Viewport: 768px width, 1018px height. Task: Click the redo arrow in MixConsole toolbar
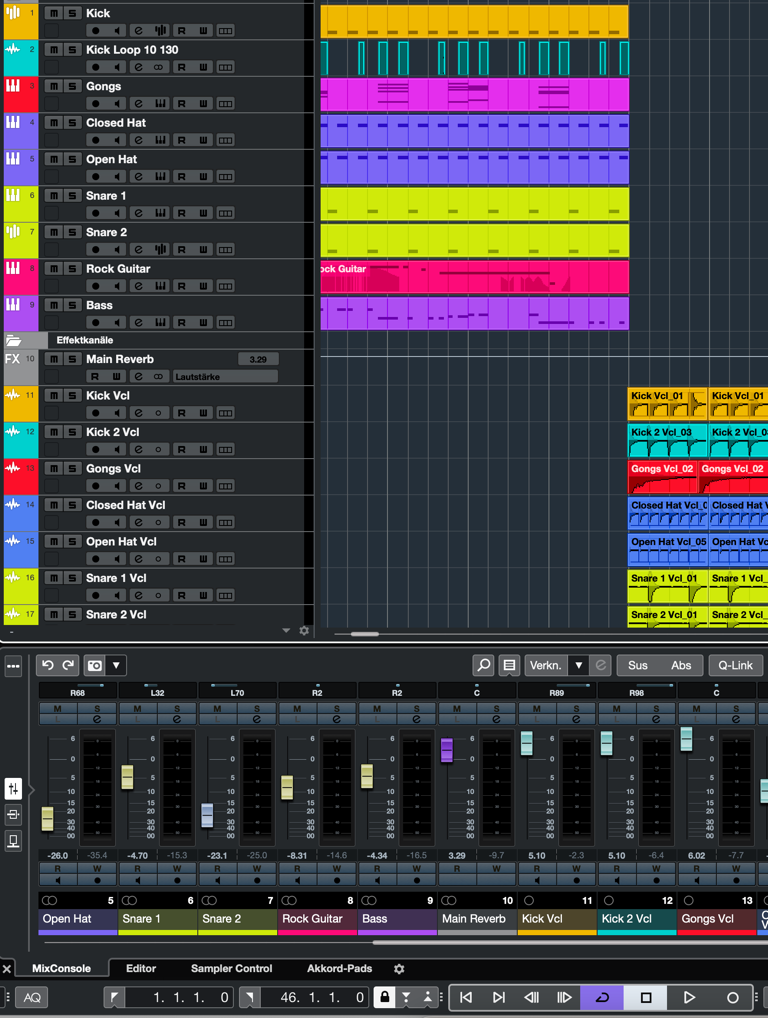(x=69, y=665)
